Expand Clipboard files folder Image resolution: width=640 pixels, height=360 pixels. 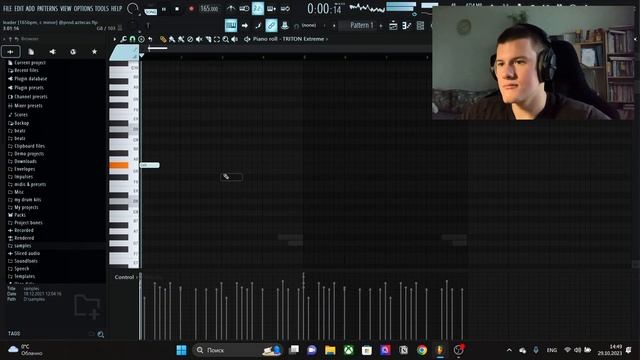[27, 146]
